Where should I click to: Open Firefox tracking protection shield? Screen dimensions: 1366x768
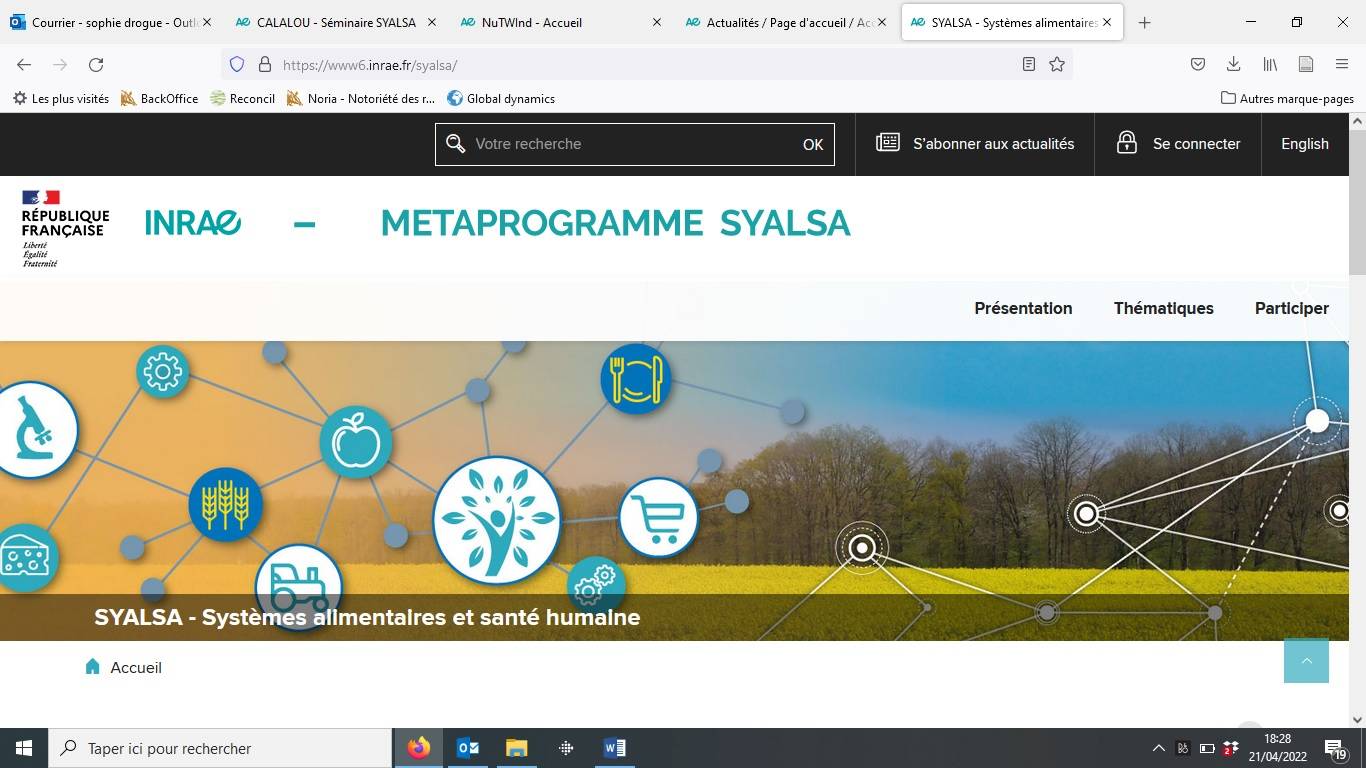(237, 64)
